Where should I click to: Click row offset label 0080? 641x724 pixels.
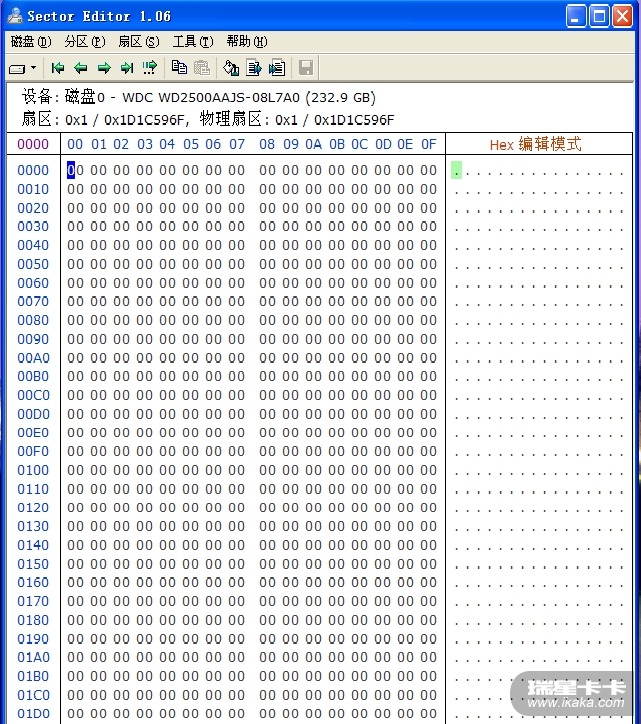point(33,320)
